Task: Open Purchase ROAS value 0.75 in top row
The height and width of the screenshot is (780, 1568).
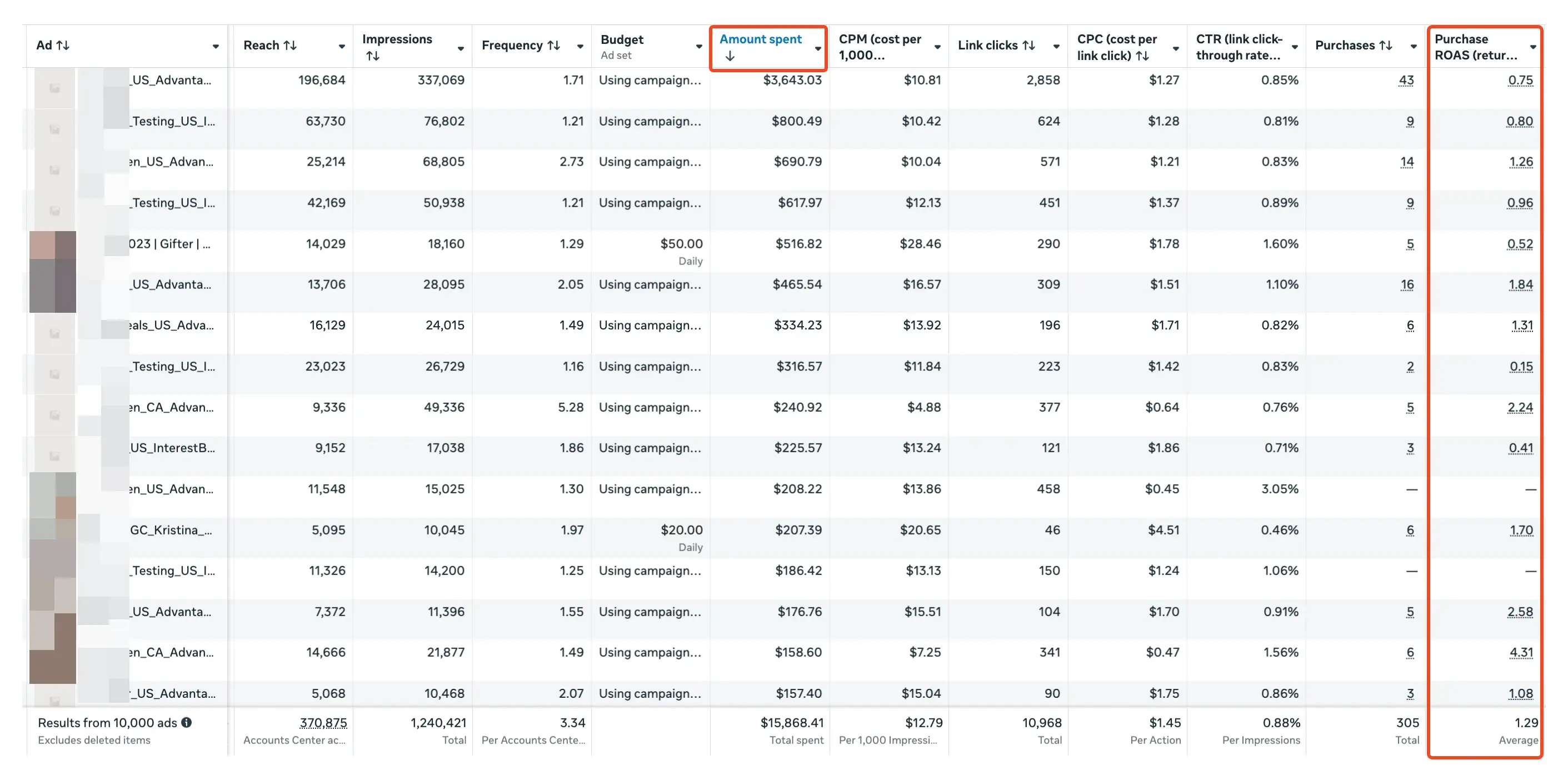Action: tap(1521, 79)
